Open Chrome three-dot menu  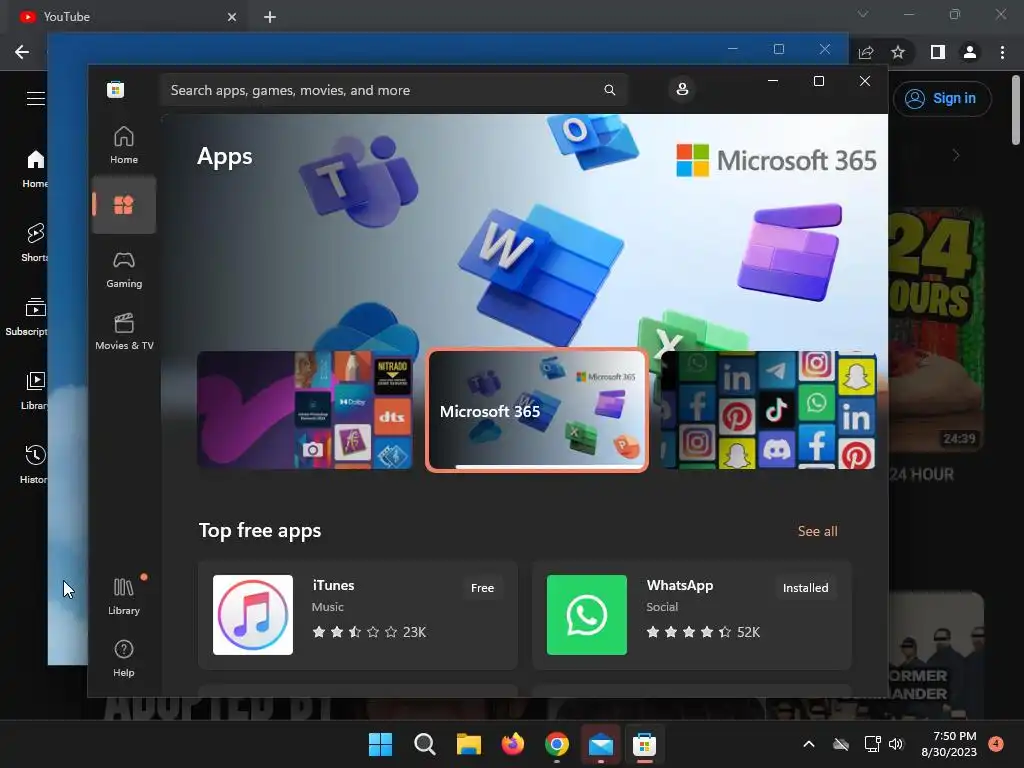pos(1002,52)
